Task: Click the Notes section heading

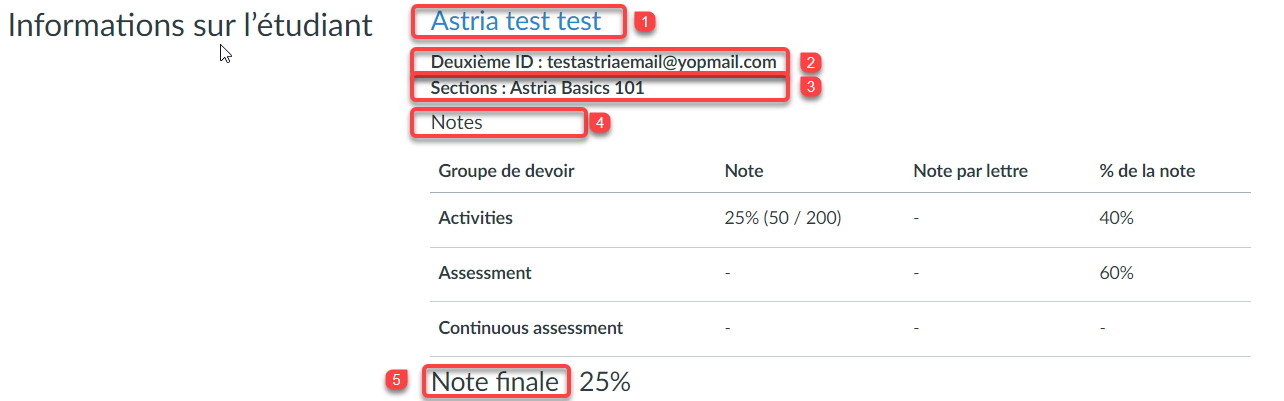Action: [x=456, y=123]
